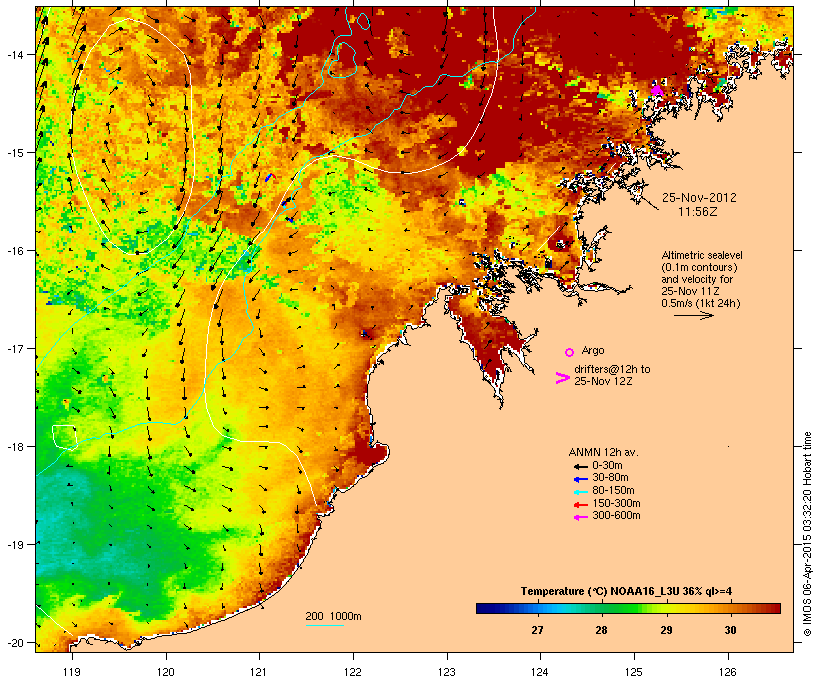Click the latitude axis label -16
The image size is (820, 680).
click(15, 251)
